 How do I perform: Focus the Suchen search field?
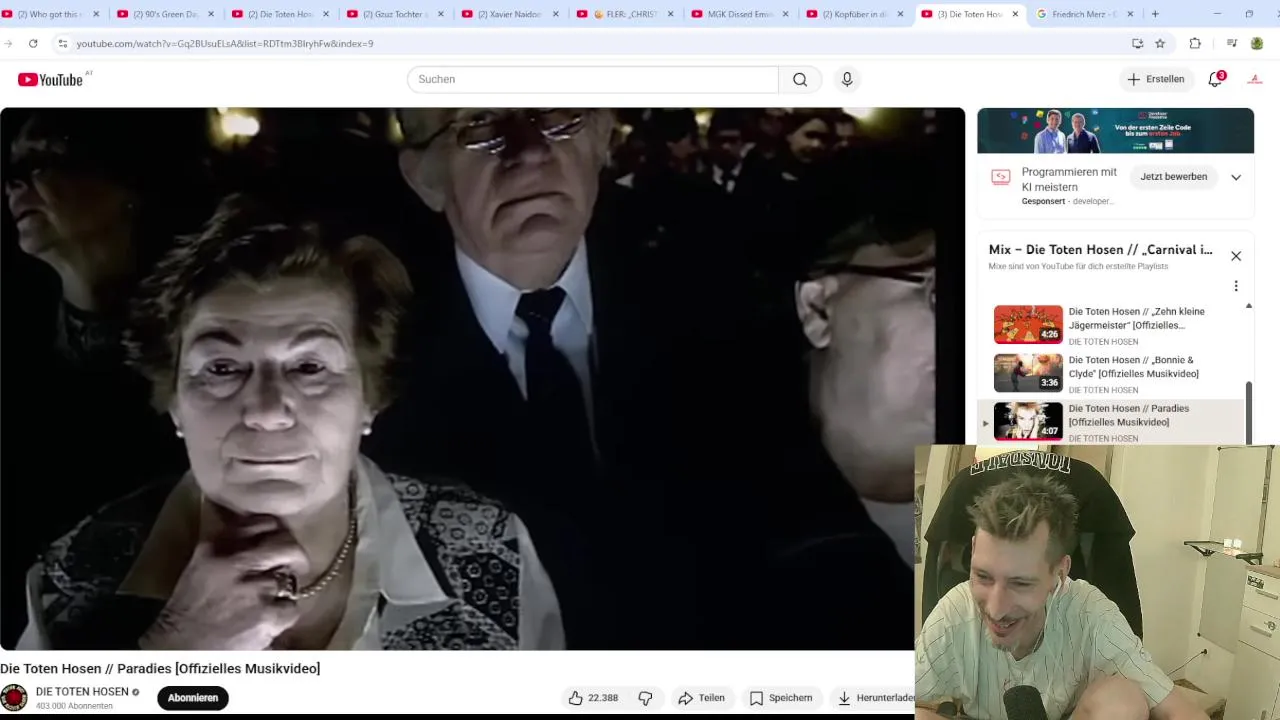point(592,79)
